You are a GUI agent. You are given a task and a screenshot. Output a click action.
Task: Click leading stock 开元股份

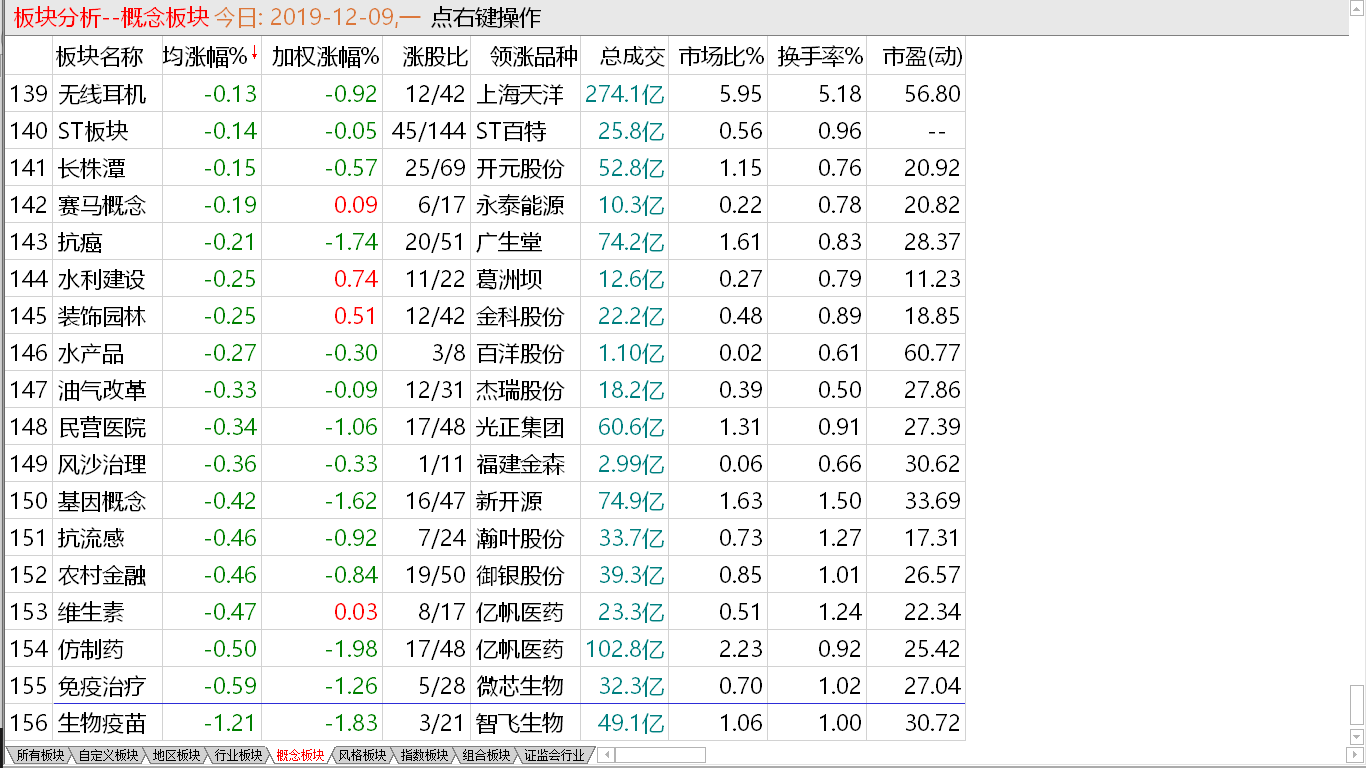pos(520,168)
